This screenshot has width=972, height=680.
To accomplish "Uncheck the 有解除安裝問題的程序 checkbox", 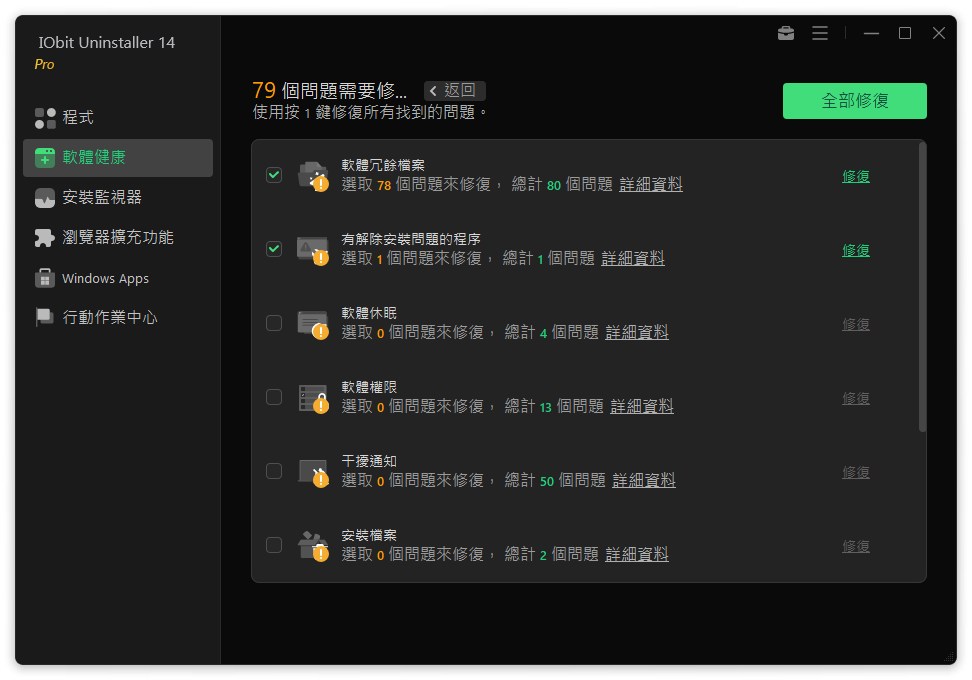I will pos(274,249).
